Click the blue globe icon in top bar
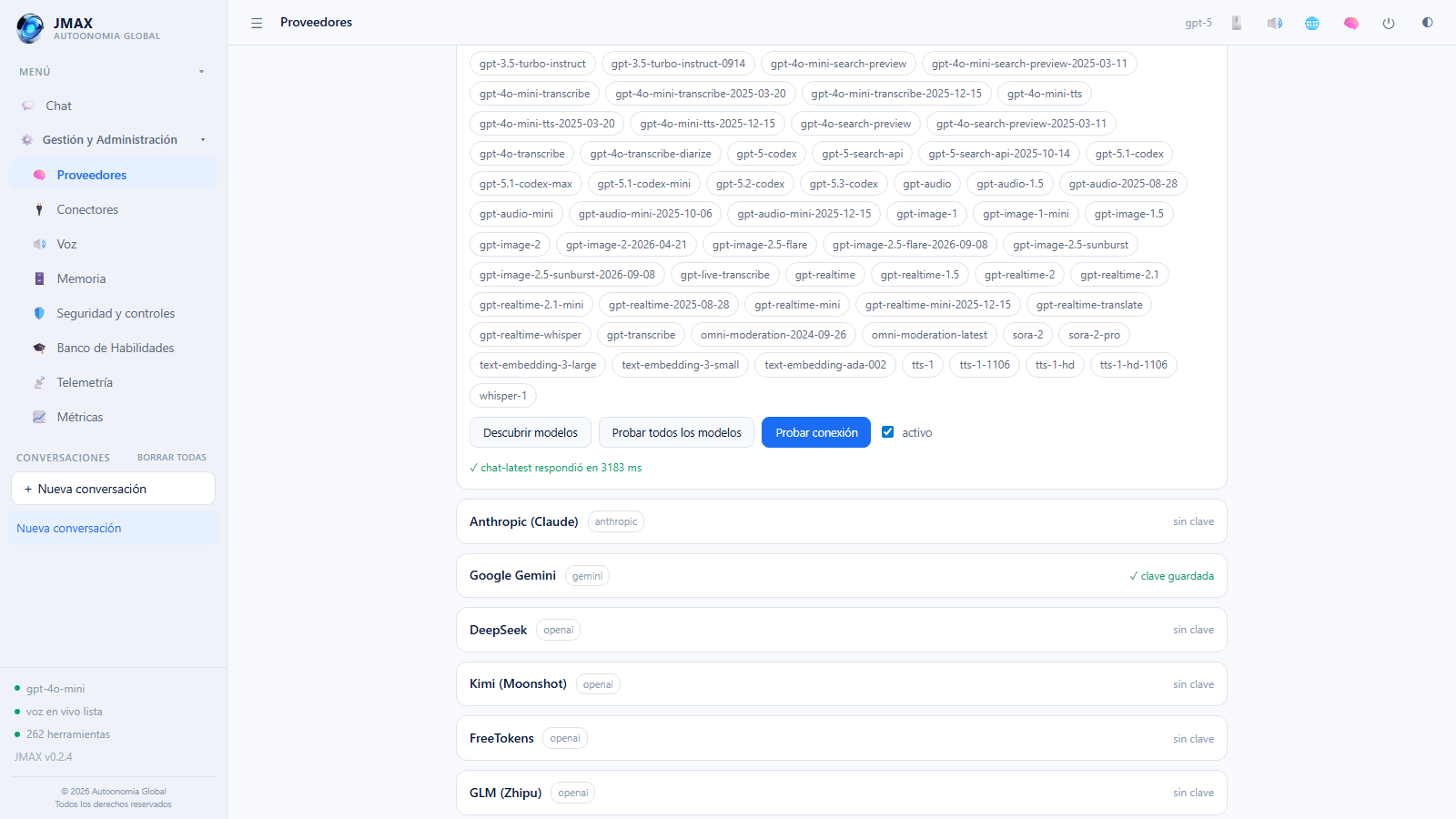 1312,23
